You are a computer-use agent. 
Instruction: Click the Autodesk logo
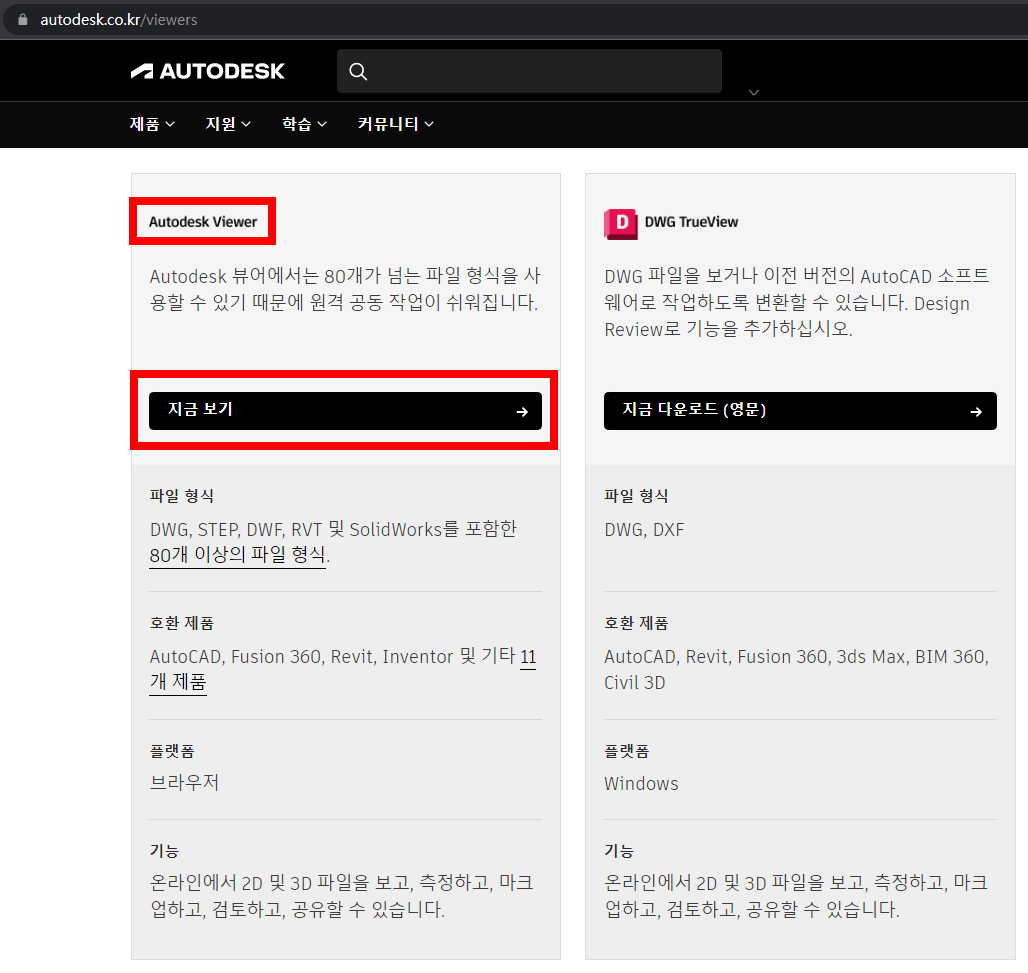(x=207, y=71)
